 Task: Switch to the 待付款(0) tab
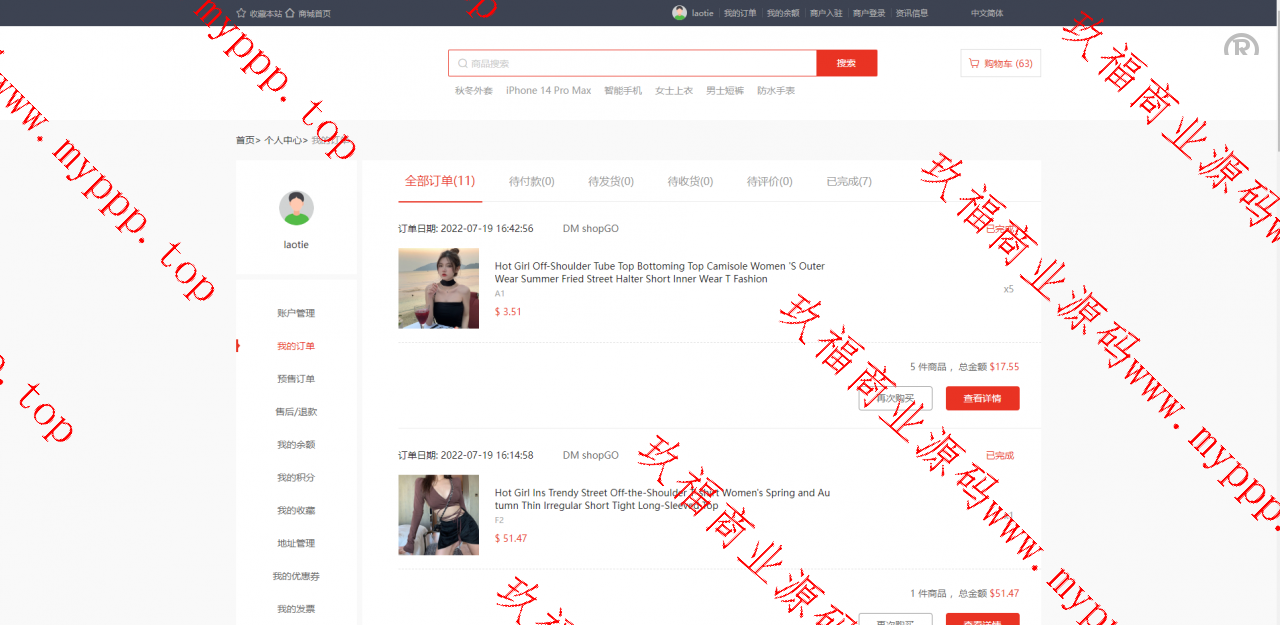click(531, 181)
